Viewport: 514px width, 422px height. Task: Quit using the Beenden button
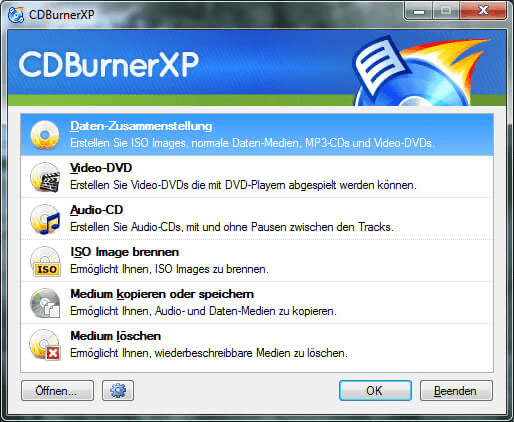[x=456, y=391]
